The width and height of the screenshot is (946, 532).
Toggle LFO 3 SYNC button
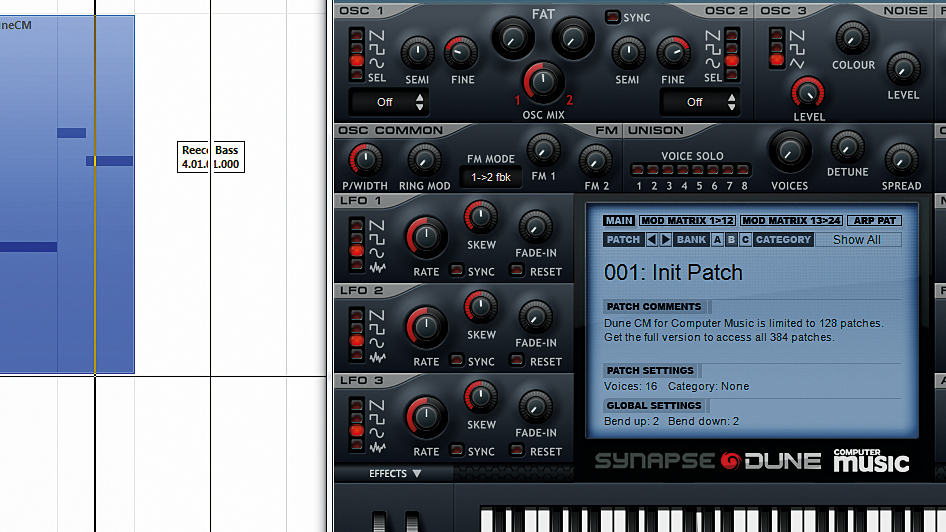point(457,449)
